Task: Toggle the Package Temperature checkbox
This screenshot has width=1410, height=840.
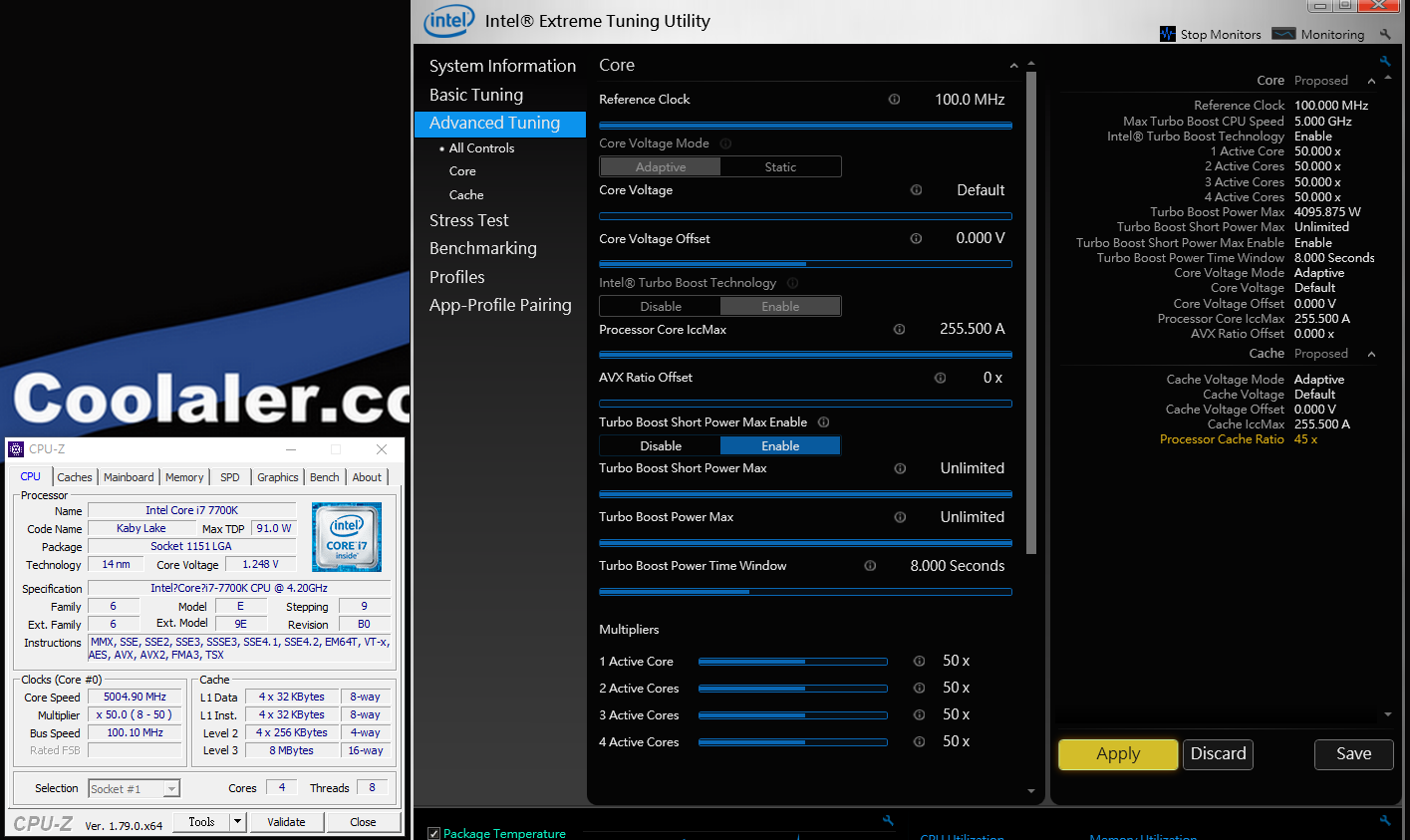Action: pyautogui.click(x=433, y=834)
